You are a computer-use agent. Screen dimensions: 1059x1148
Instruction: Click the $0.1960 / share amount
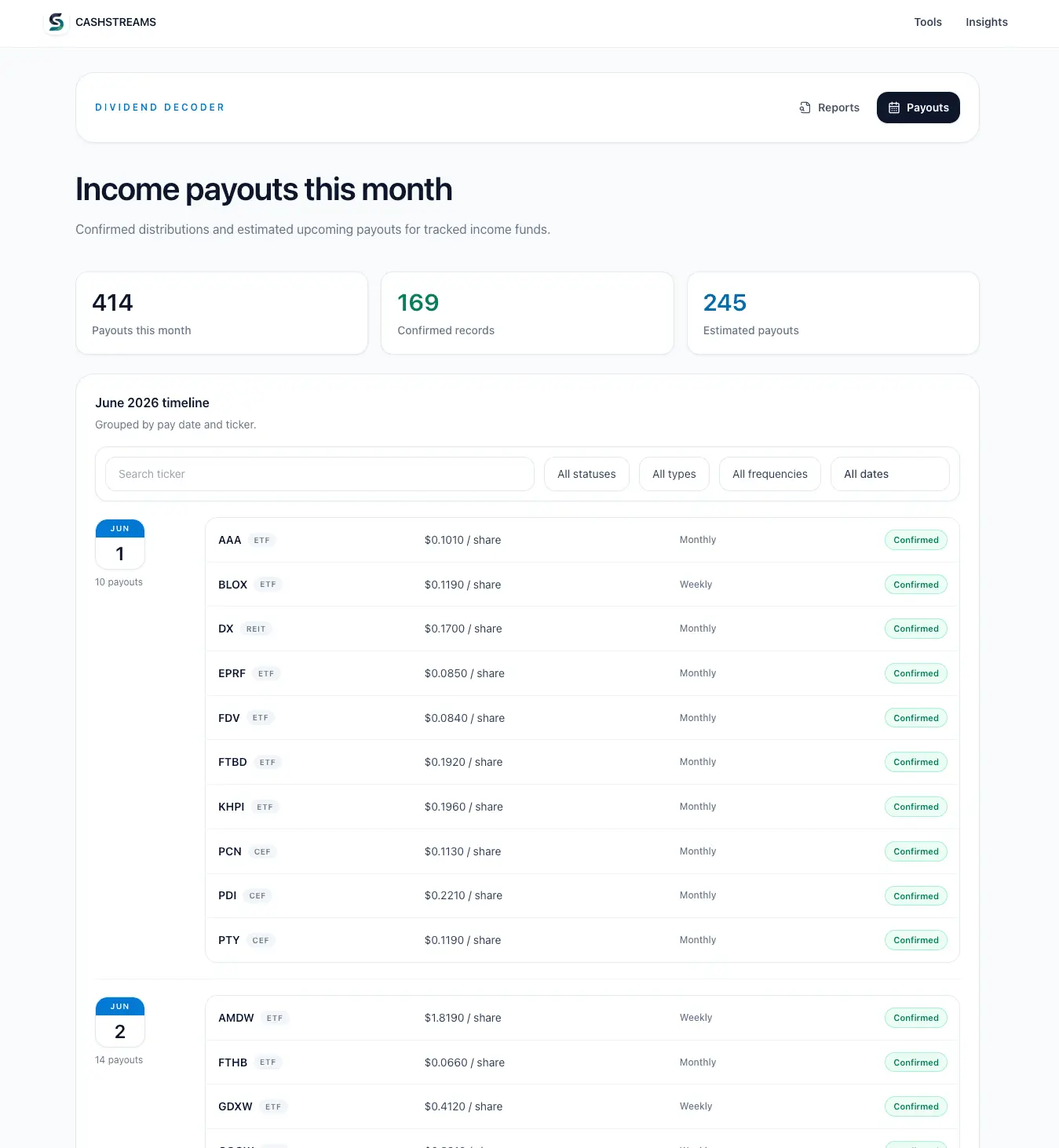[x=463, y=807]
